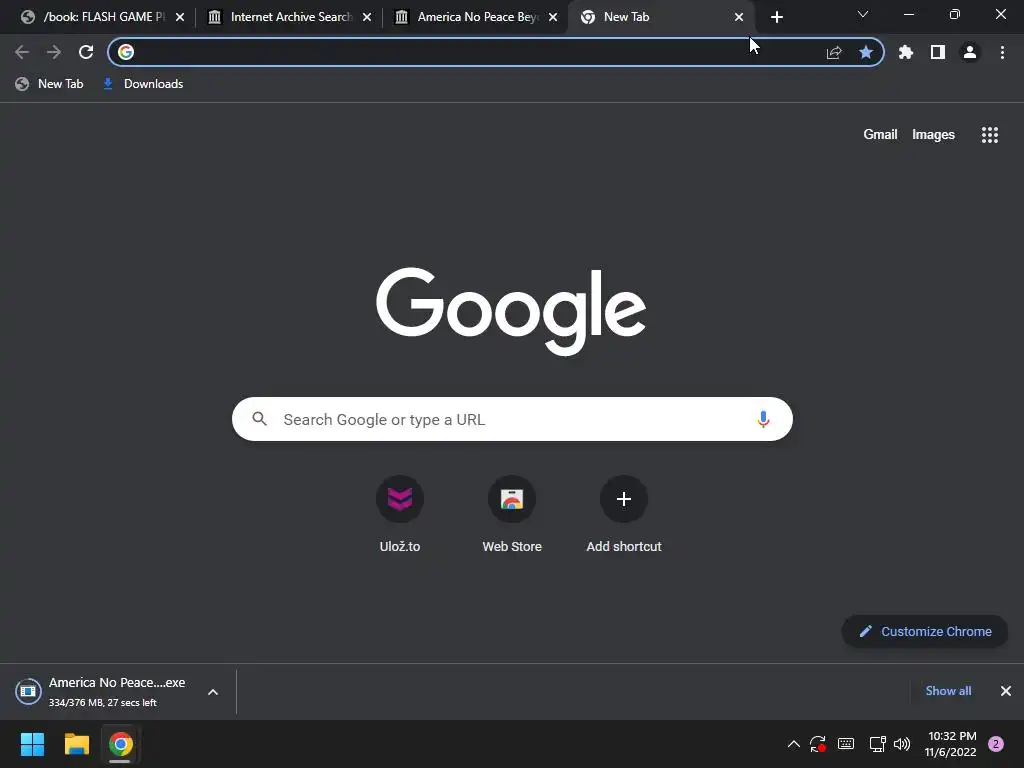The width and height of the screenshot is (1024, 768).
Task: Open the Extensions puzzle icon
Action: click(906, 52)
